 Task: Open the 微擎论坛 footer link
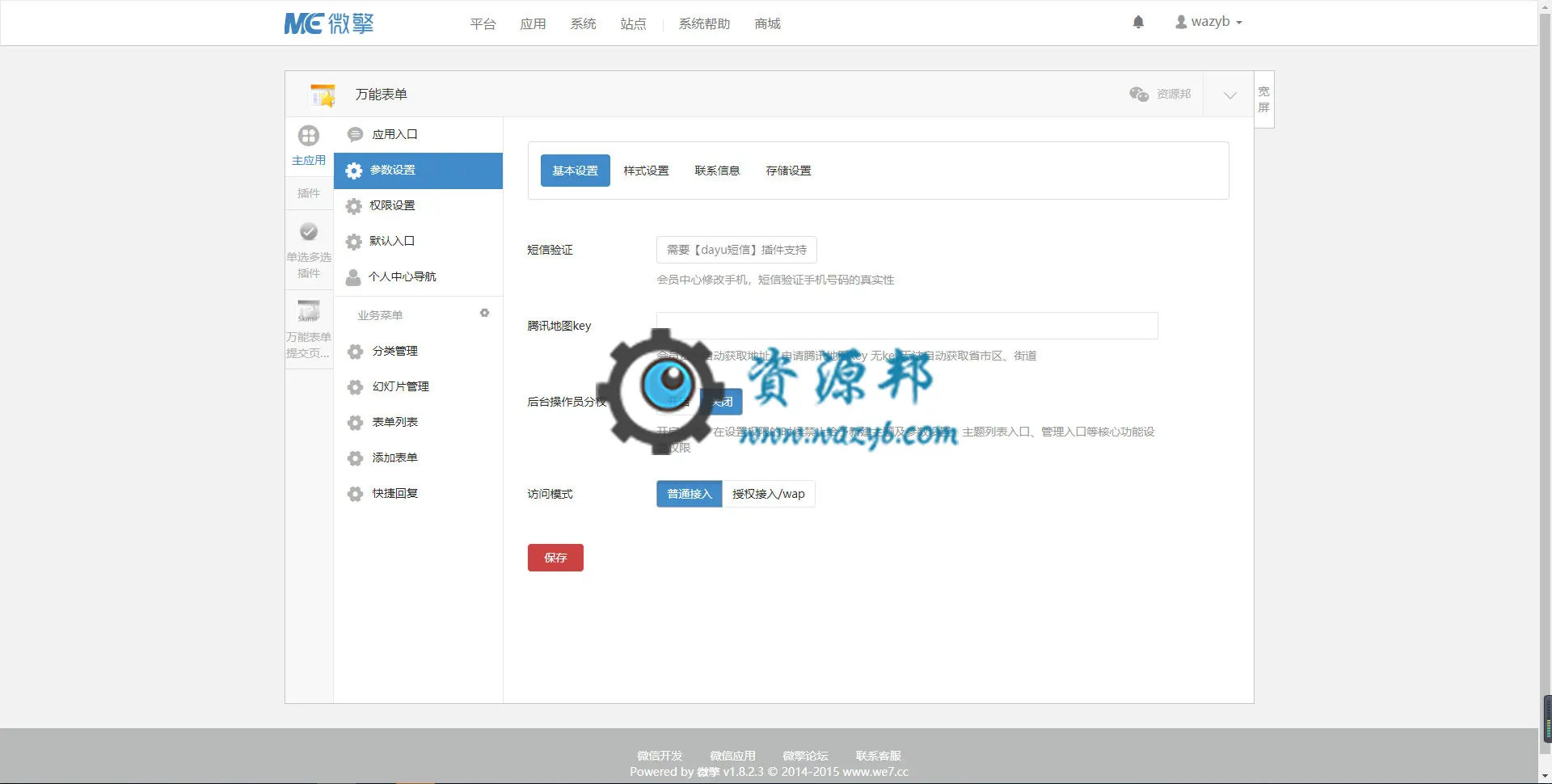coord(805,756)
